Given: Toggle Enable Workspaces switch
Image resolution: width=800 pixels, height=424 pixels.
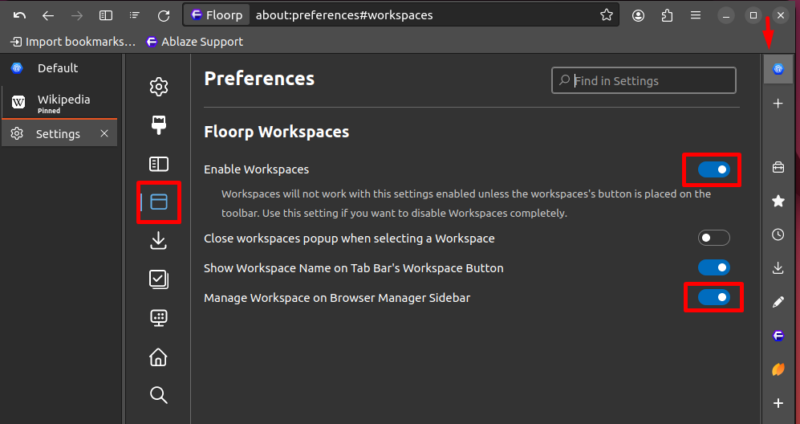Looking at the screenshot, I should (x=714, y=169).
